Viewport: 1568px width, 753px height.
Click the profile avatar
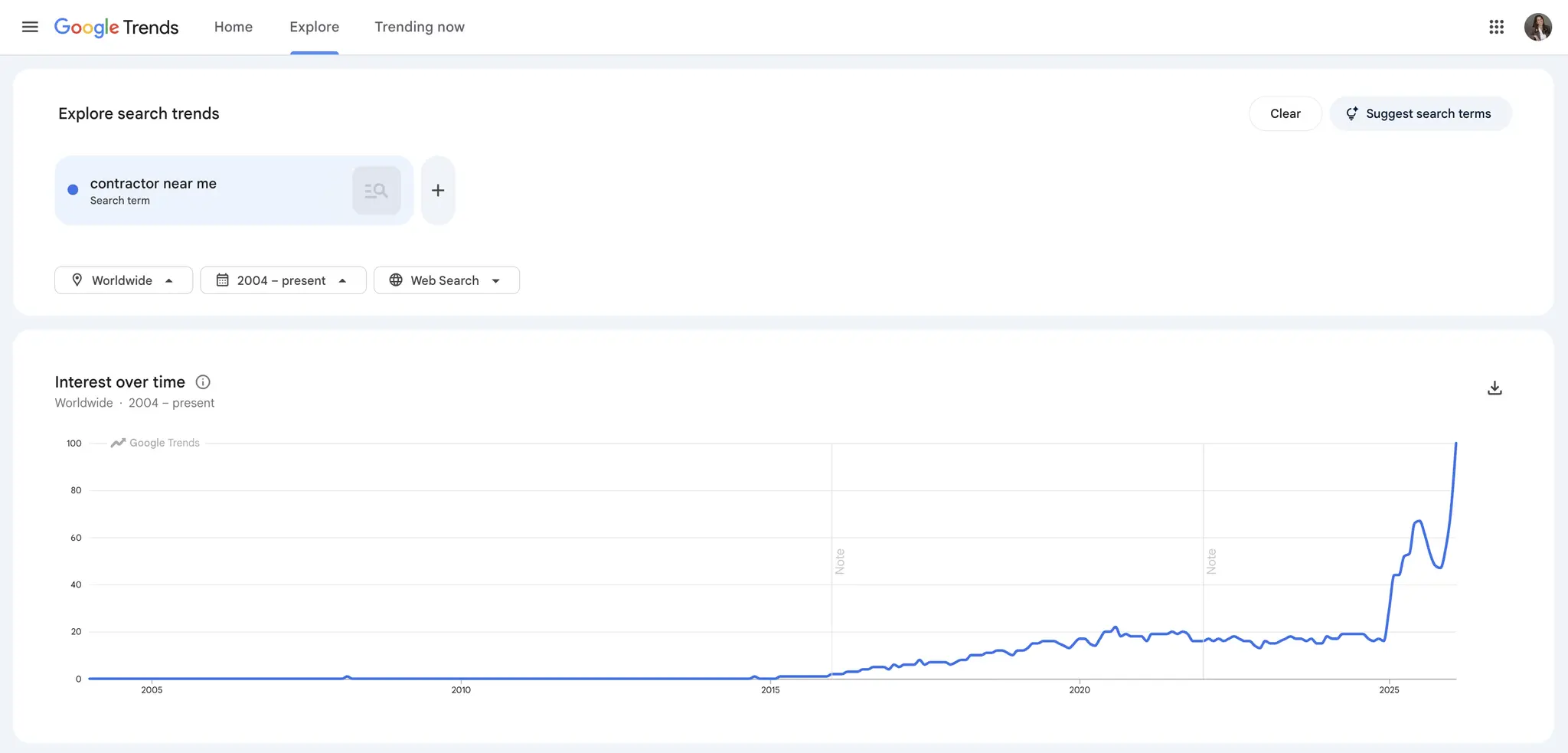(x=1539, y=27)
